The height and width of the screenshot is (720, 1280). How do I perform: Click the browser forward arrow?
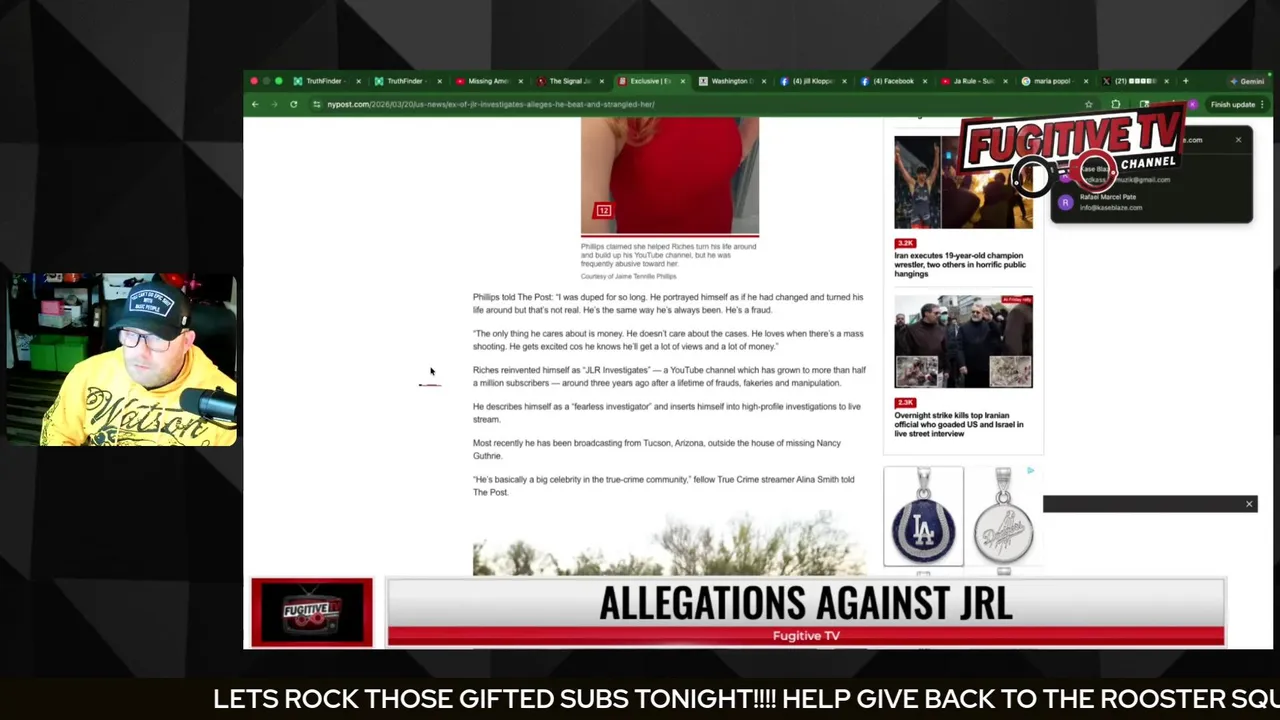(274, 104)
